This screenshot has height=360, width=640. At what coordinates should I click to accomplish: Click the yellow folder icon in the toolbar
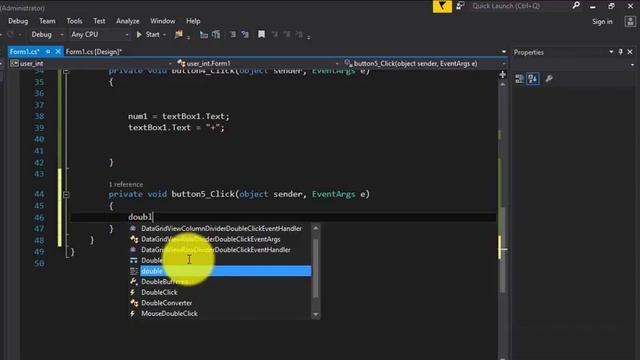click(178, 35)
